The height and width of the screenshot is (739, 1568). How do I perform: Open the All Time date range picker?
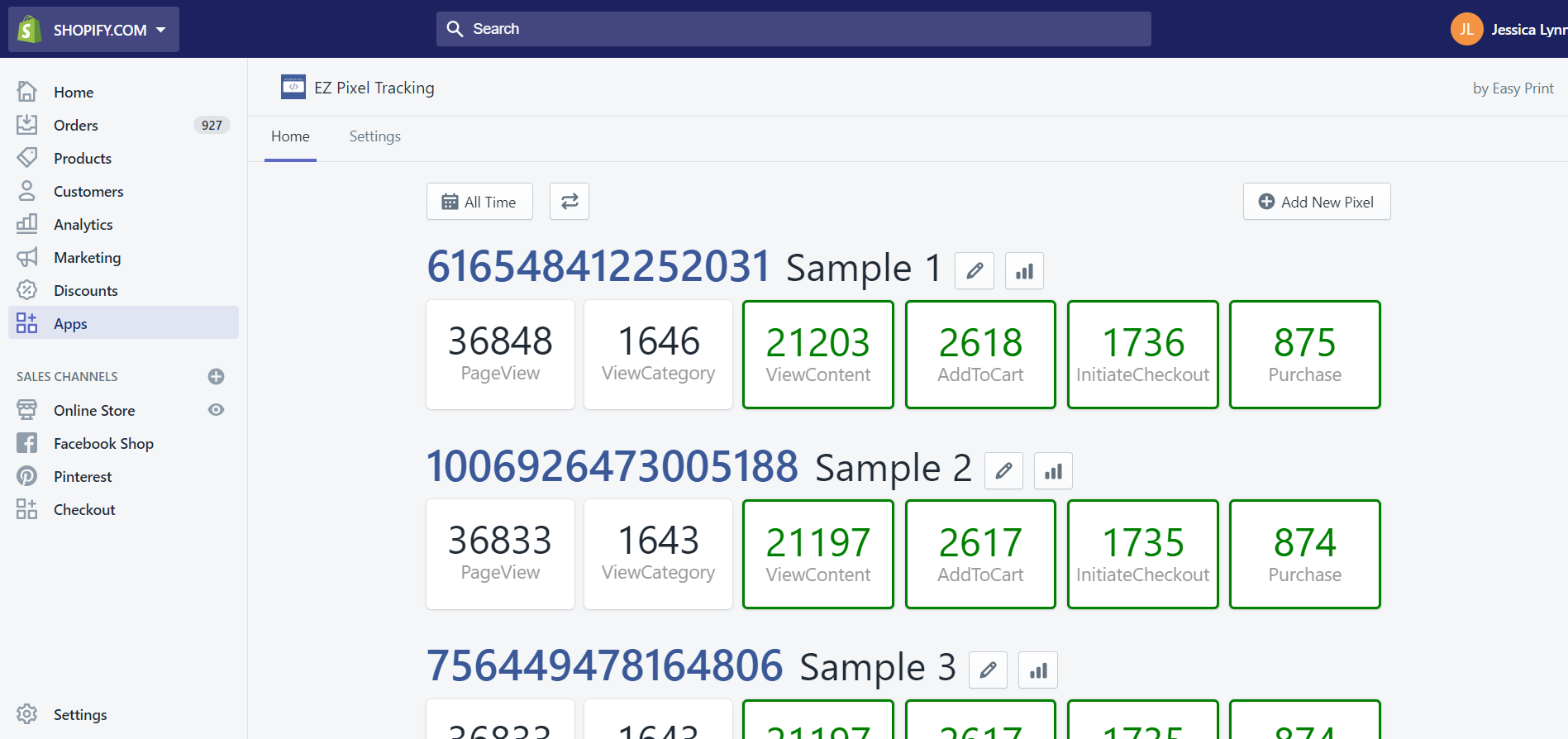pyautogui.click(x=479, y=202)
